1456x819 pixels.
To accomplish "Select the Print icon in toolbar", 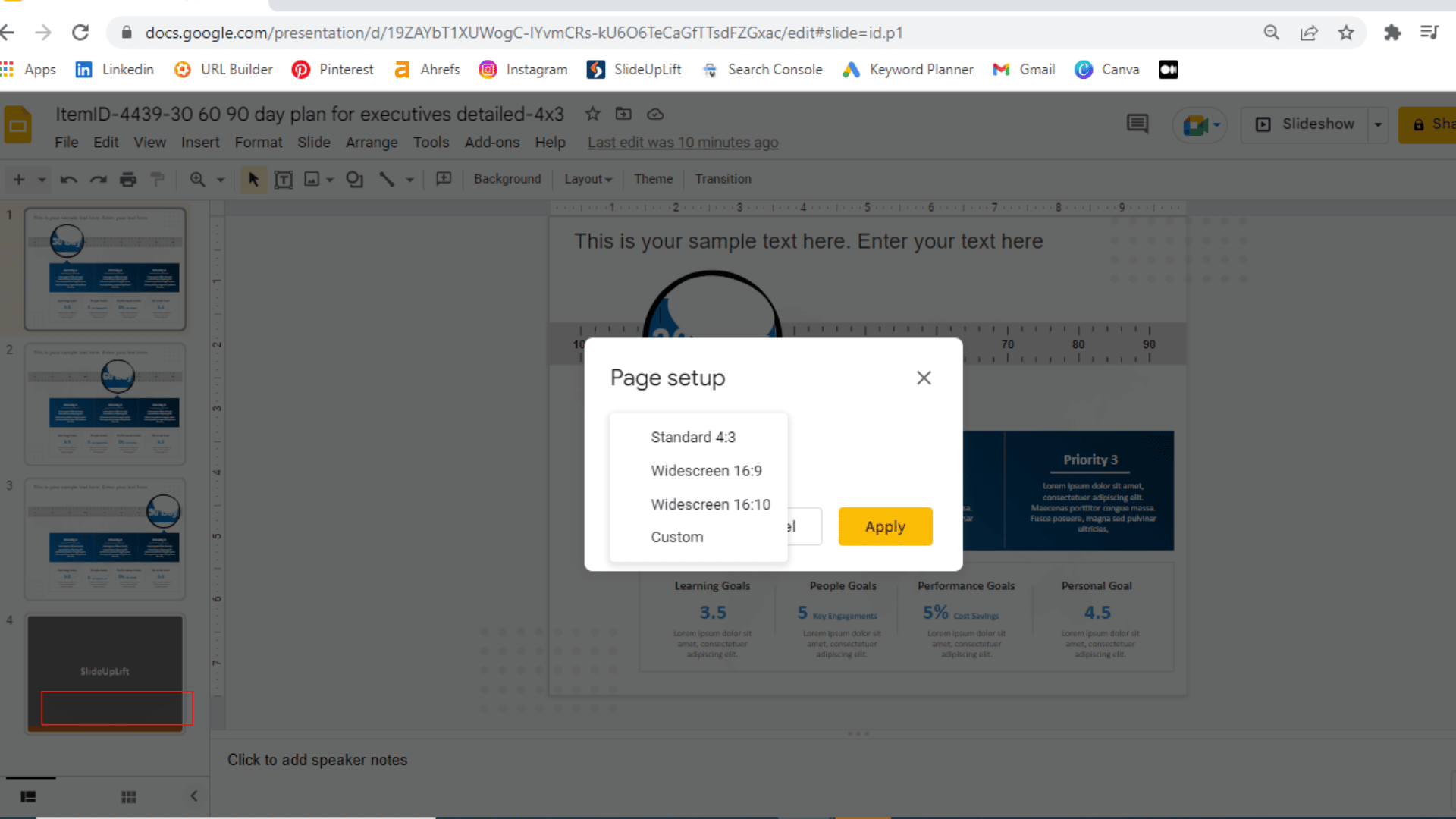I will coord(128,179).
